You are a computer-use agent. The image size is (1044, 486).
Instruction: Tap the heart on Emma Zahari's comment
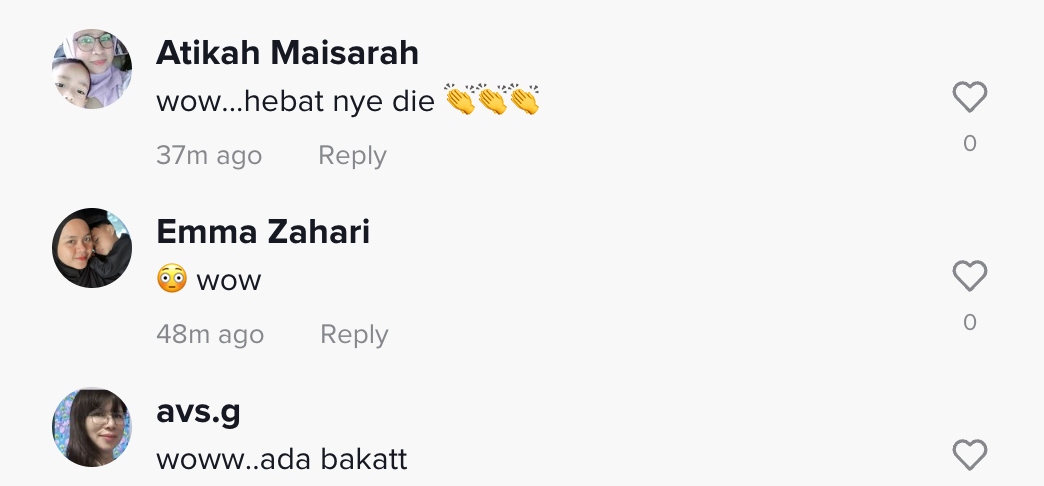(x=969, y=276)
